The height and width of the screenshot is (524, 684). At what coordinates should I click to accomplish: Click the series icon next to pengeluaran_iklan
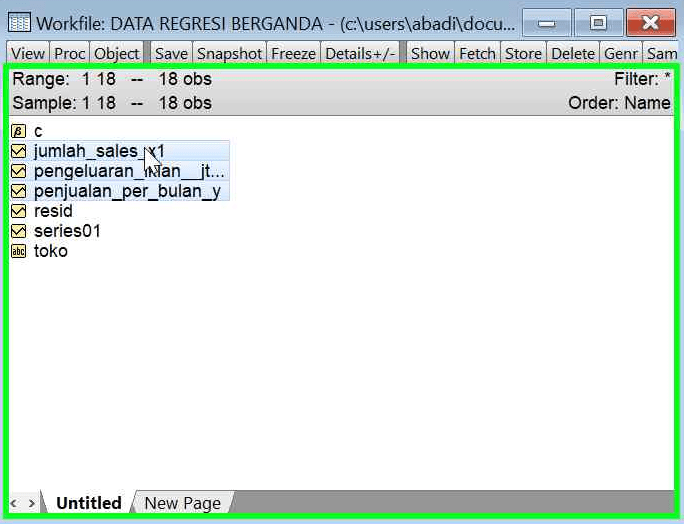click(x=18, y=171)
